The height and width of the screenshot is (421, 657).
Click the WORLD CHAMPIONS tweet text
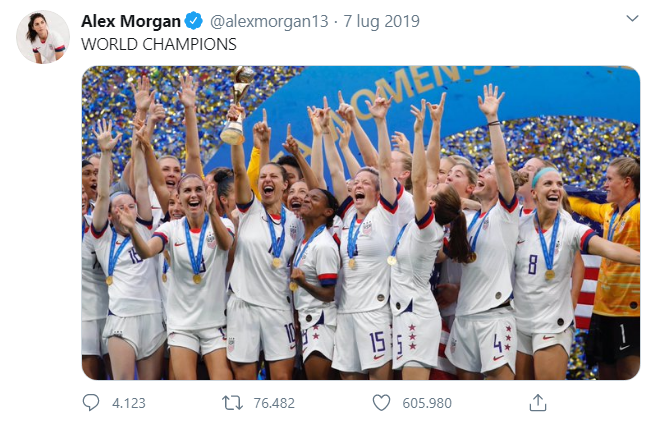click(158, 44)
